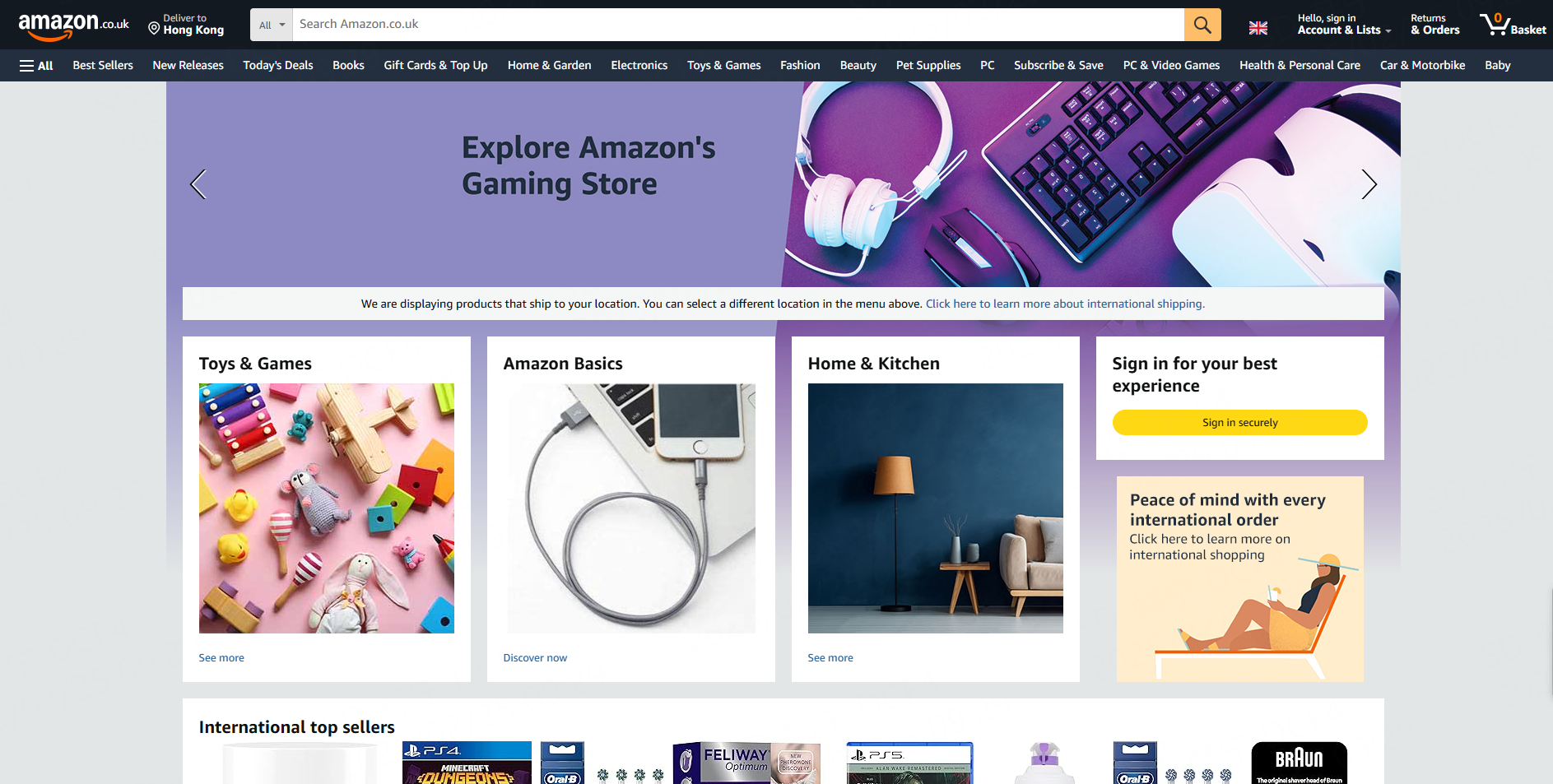1553x784 pixels.
Task: Select Today's Deals in navigation bar
Action: (x=278, y=65)
